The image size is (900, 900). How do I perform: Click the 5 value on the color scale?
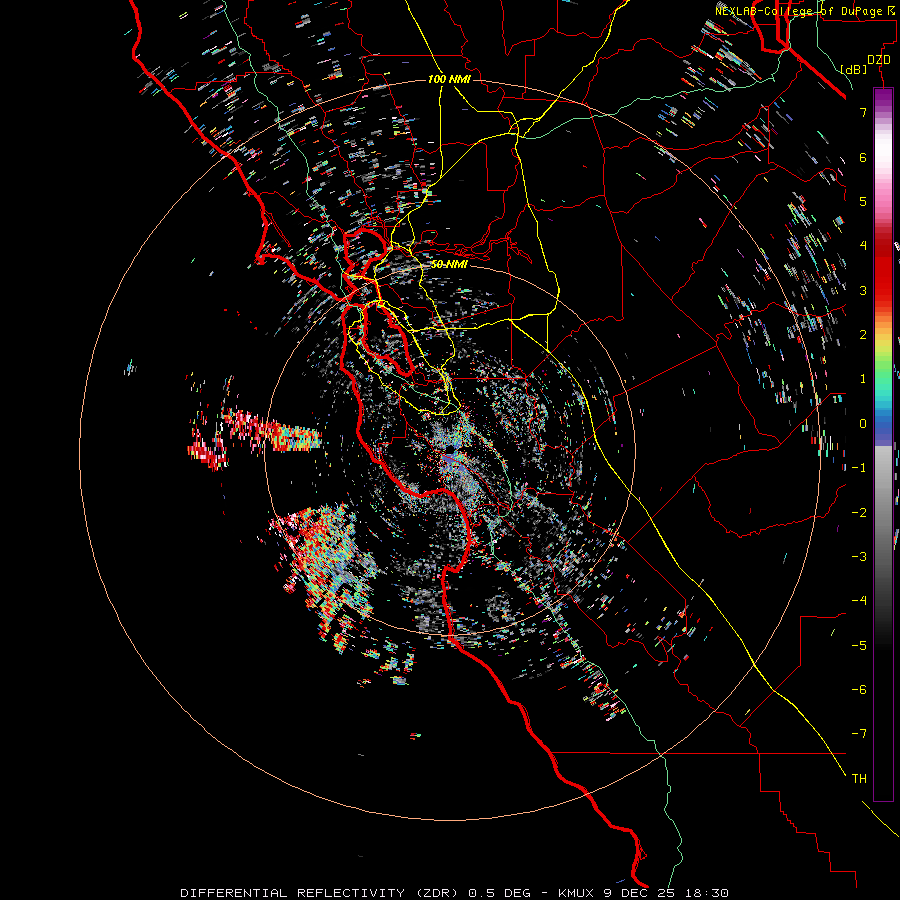click(x=863, y=201)
